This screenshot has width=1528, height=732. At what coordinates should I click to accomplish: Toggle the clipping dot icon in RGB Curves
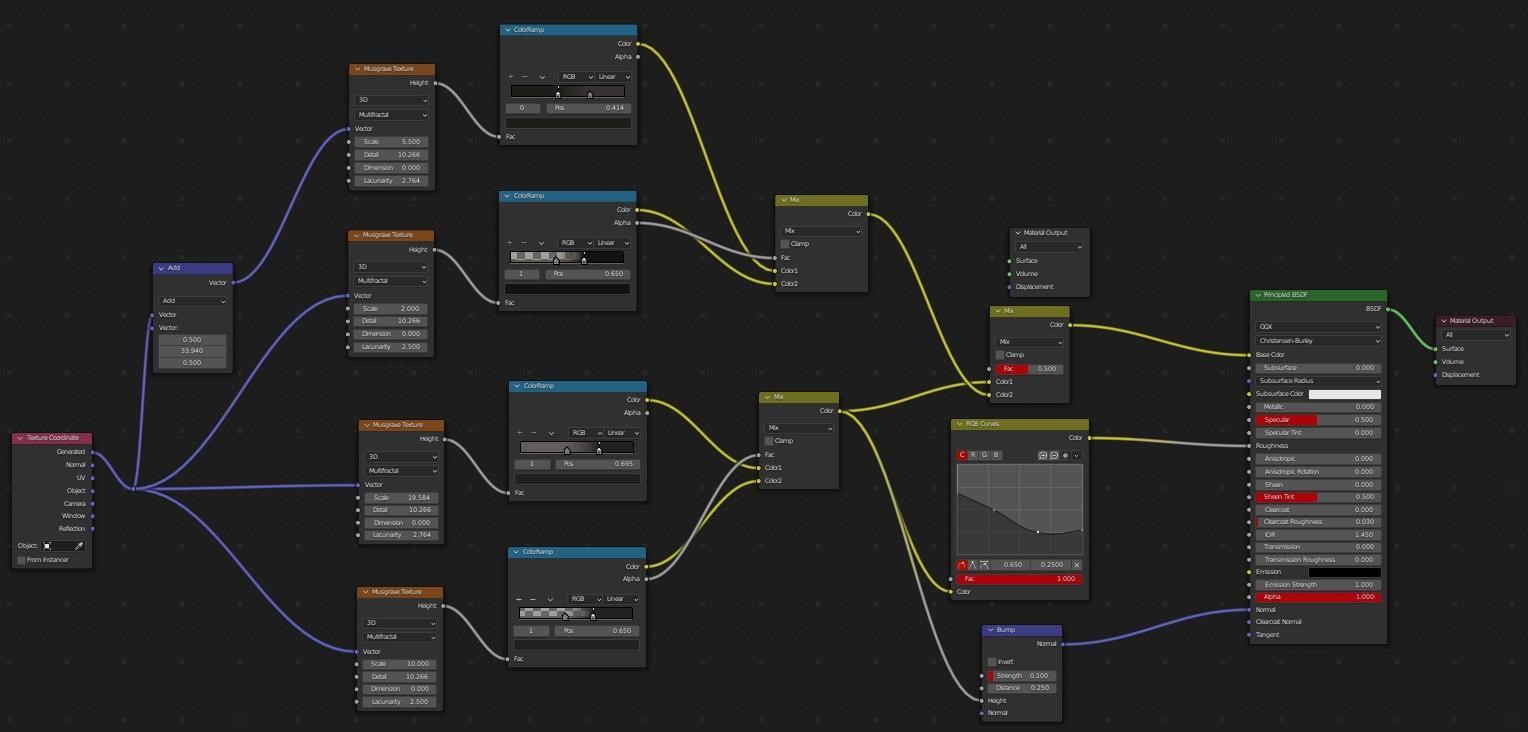pos(1065,455)
